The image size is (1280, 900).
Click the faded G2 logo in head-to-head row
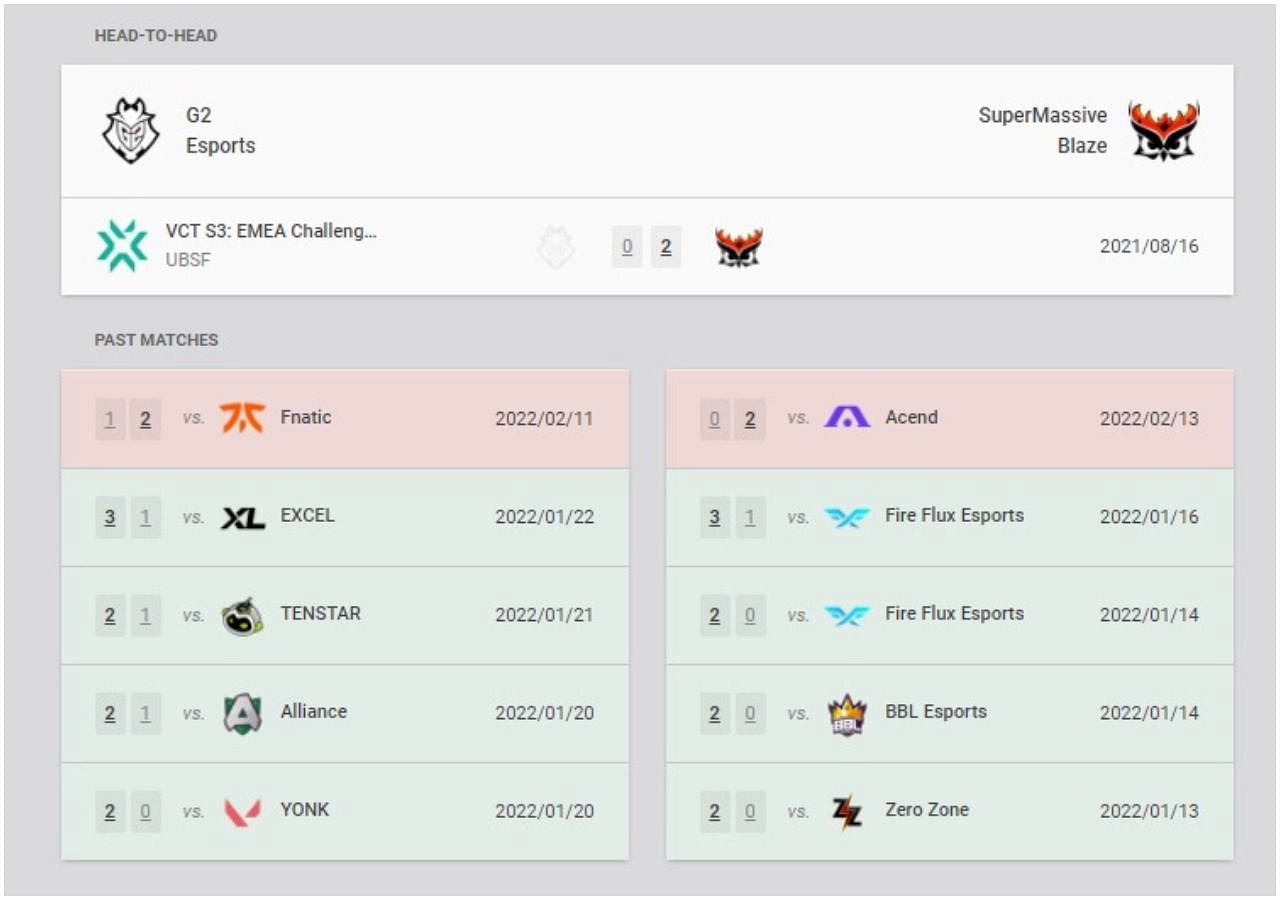tap(556, 247)
